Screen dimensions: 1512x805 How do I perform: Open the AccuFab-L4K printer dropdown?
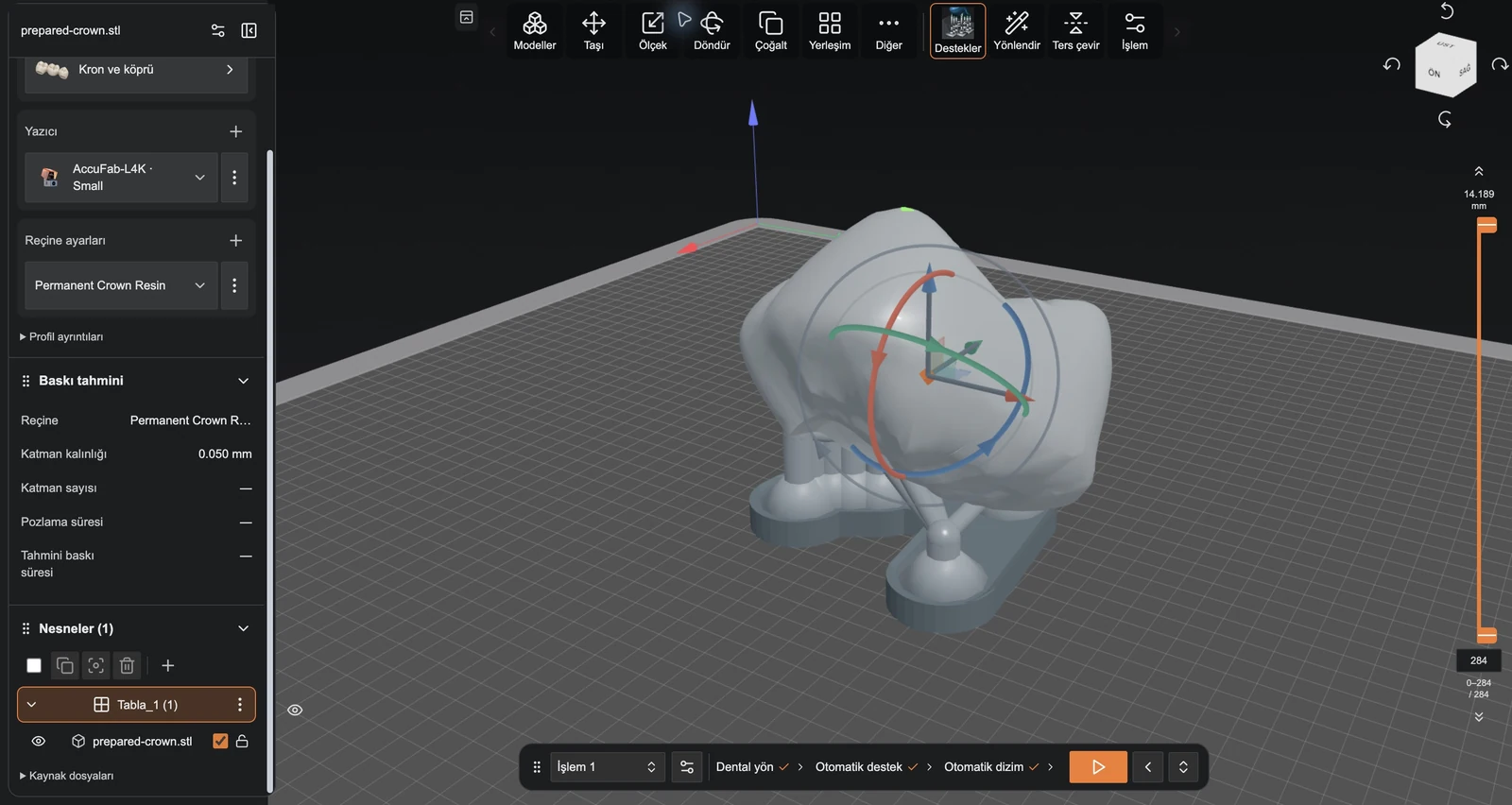pos(121,178)
